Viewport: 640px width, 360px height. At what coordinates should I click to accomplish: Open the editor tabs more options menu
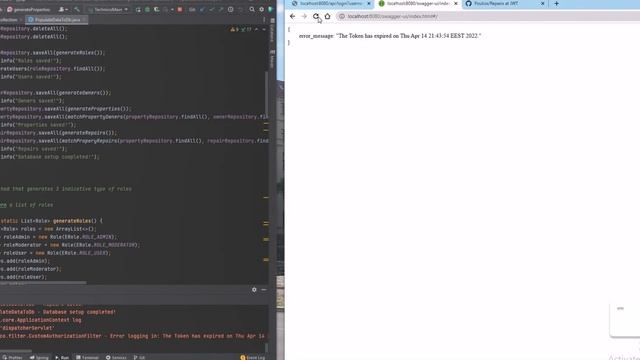(x=264, y=20)
